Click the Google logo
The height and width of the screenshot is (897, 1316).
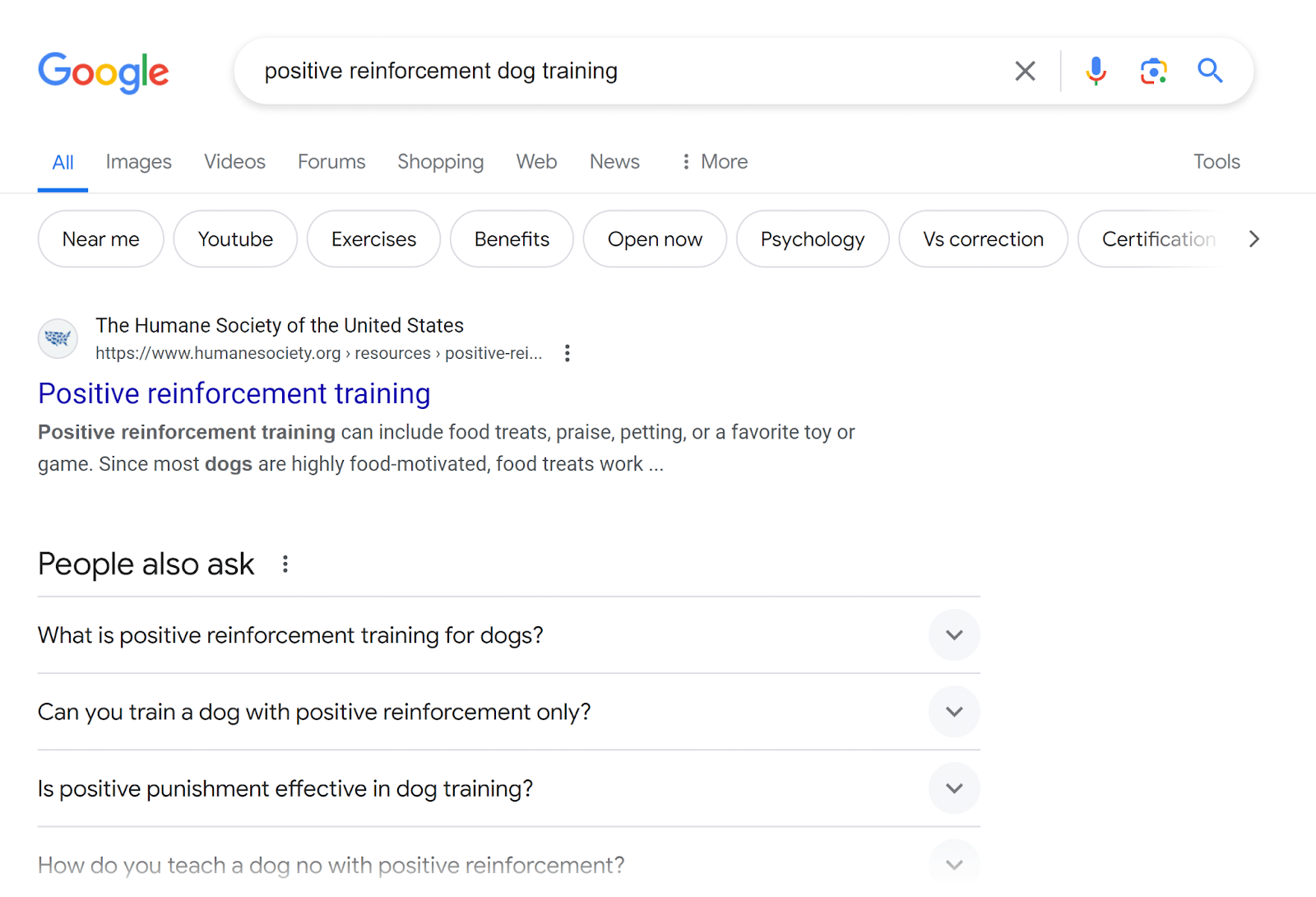pyautogui.click(x=104, y=73)
